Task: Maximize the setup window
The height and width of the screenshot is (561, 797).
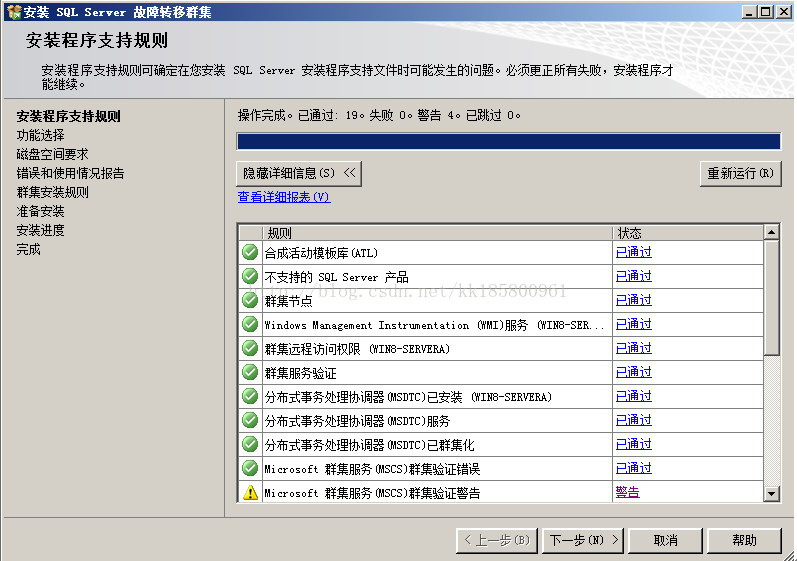Action: pos(765,12)
